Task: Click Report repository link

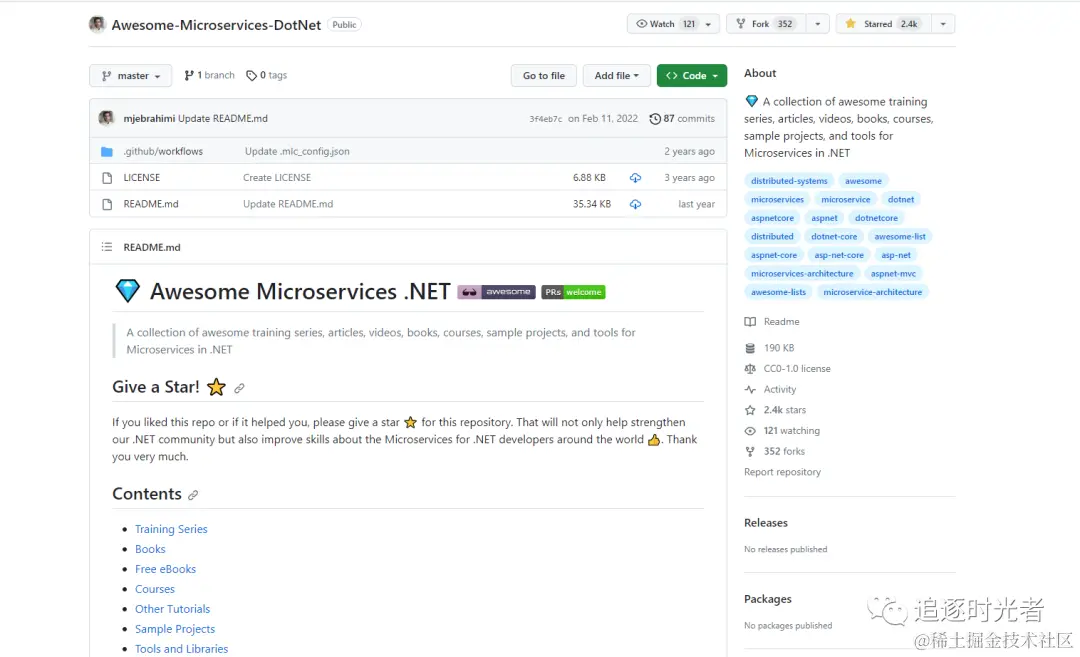Action: [x=782, y=472]
